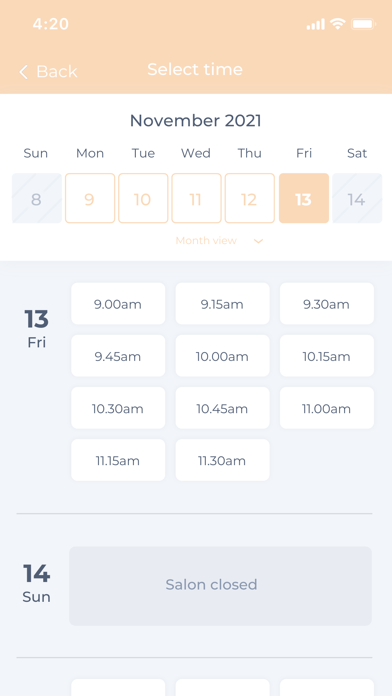The image size is (392, 696).
Task: Select date 11 Wednesday
Action: [196, 198]
